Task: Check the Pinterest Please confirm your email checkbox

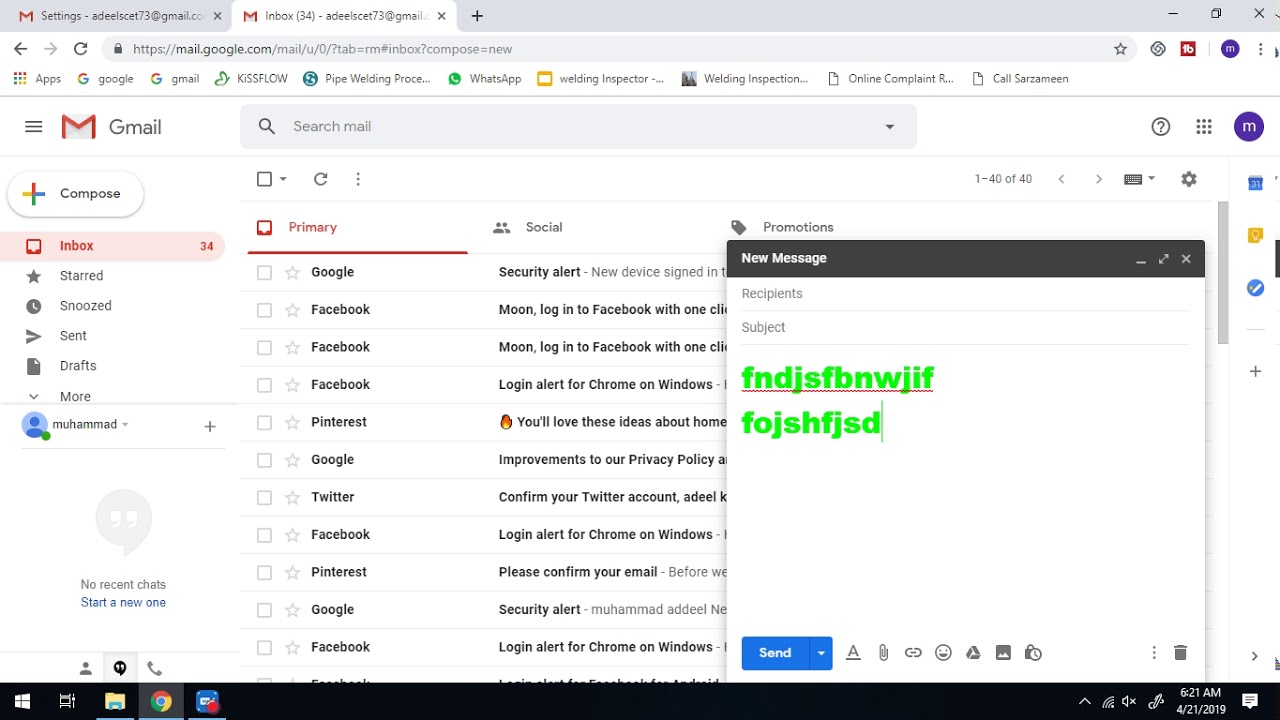Action: click(x=264, y=572)
